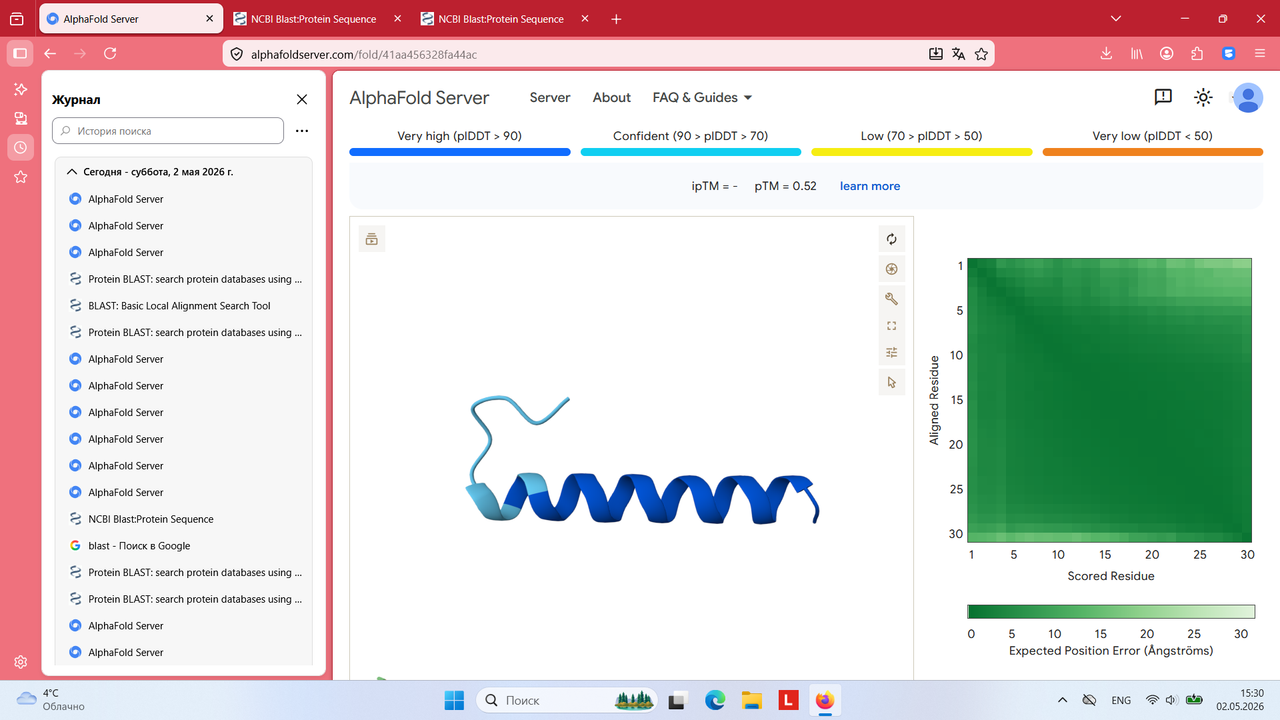Viewport: 1280px width, 720px height.
Task: Bookmark this page with the star
Action: coord(981,54)
